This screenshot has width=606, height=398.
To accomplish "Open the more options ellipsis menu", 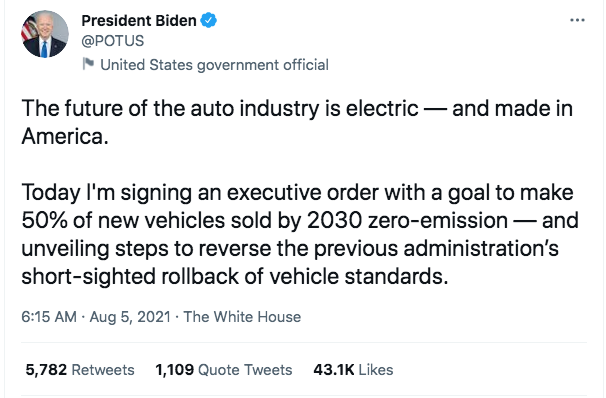I will click(x=577, y=20).
